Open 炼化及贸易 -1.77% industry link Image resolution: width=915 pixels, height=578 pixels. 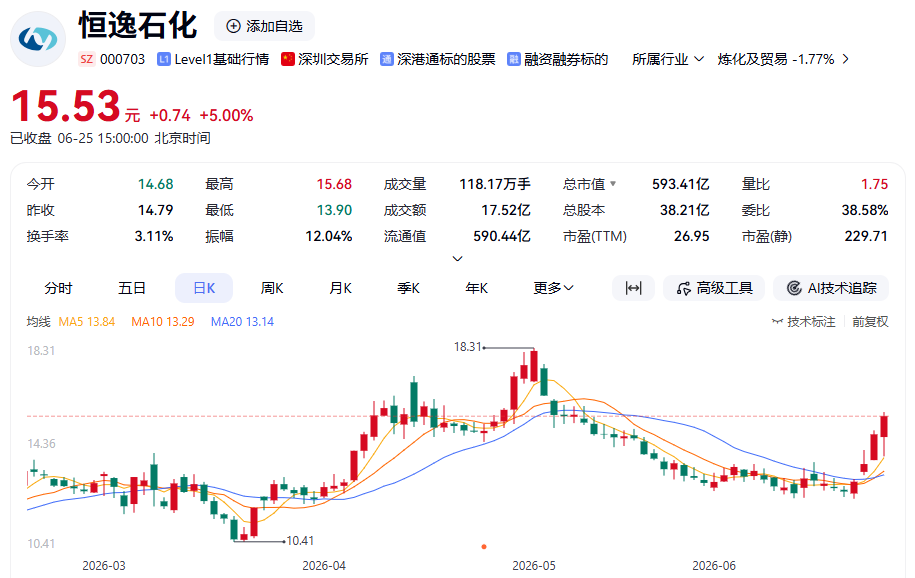tap(776, 60)
